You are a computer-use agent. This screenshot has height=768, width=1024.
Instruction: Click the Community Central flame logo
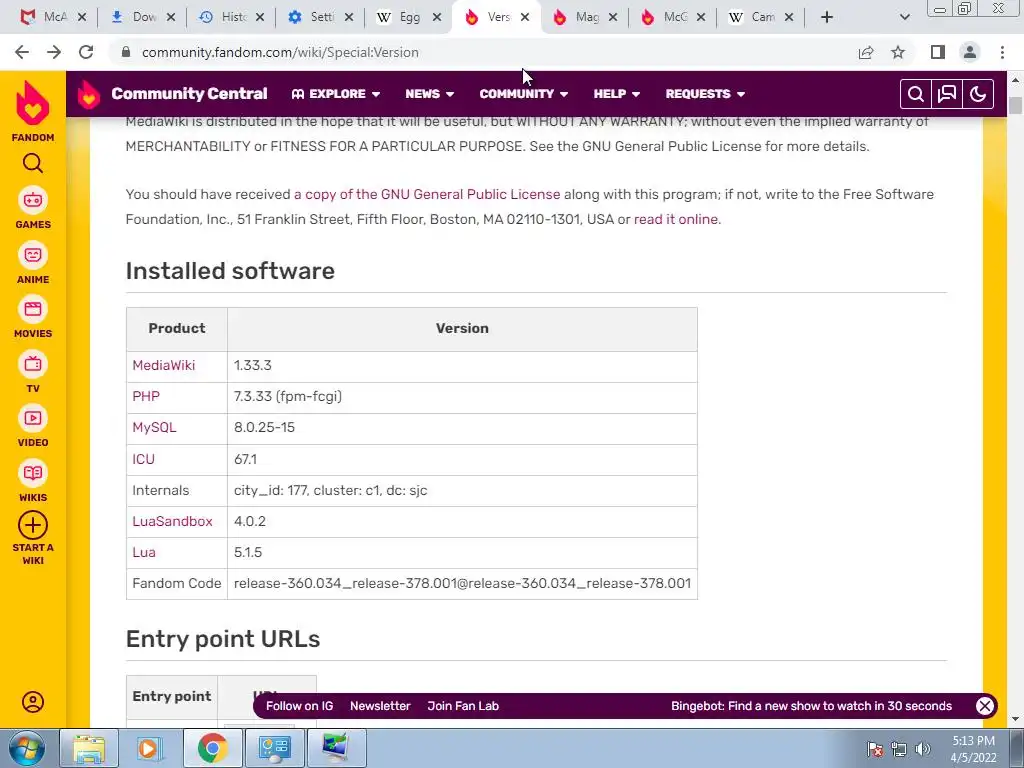point(89,94)
